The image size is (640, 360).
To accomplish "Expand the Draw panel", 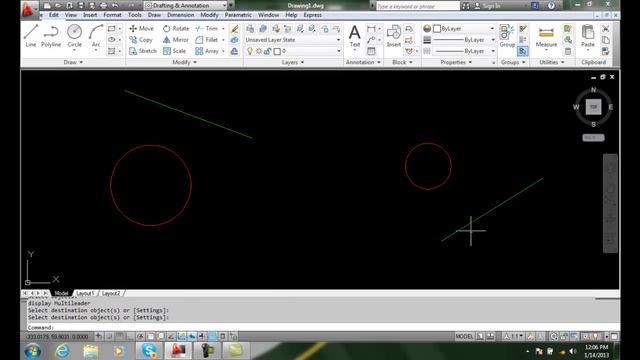I will [x=73, y=62].
